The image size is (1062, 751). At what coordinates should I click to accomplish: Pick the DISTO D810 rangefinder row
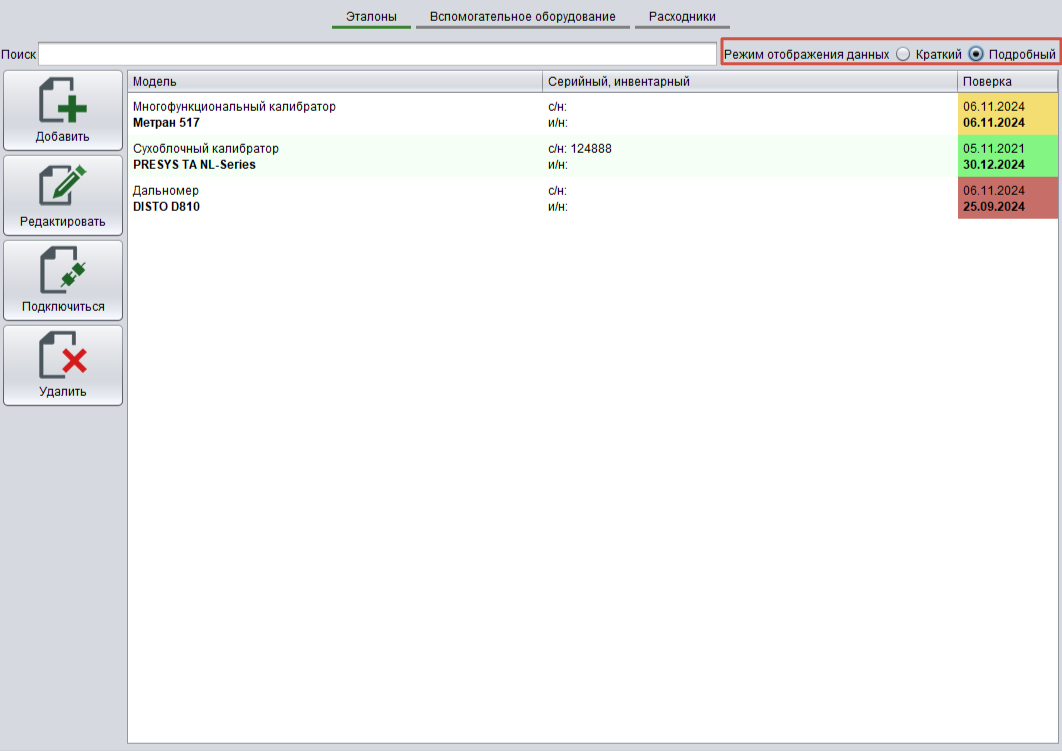(335, 198)
